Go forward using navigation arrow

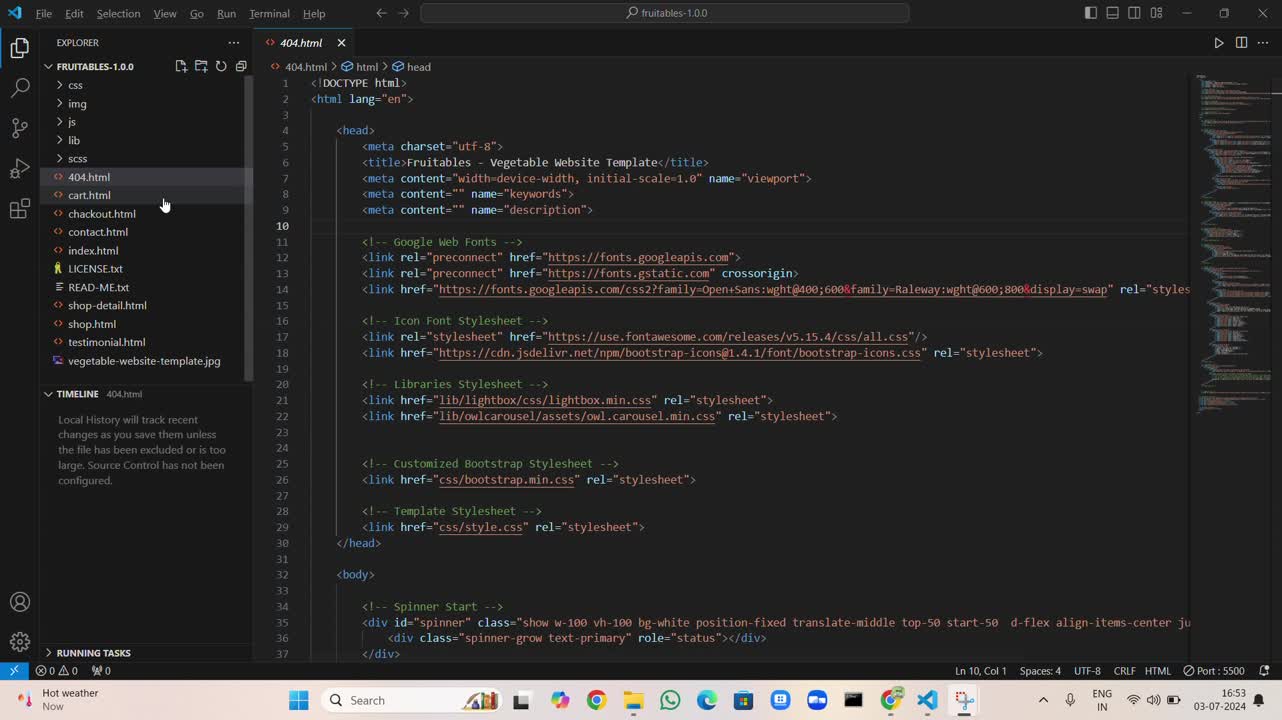point(404,13)
